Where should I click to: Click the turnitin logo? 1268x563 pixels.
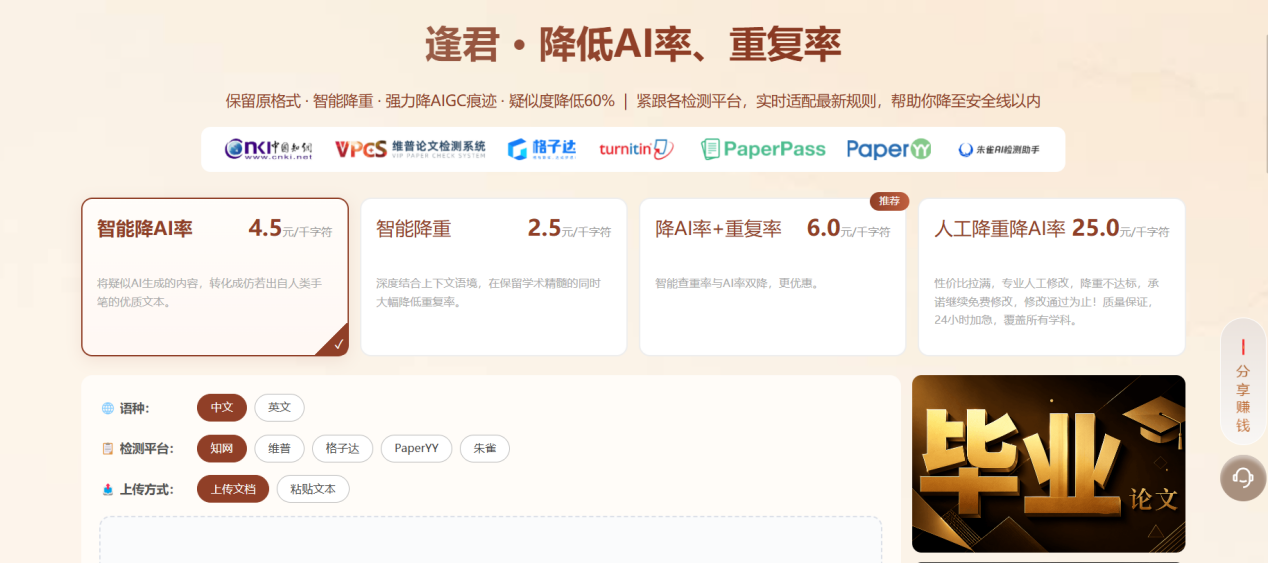click(x=637, y=149)
